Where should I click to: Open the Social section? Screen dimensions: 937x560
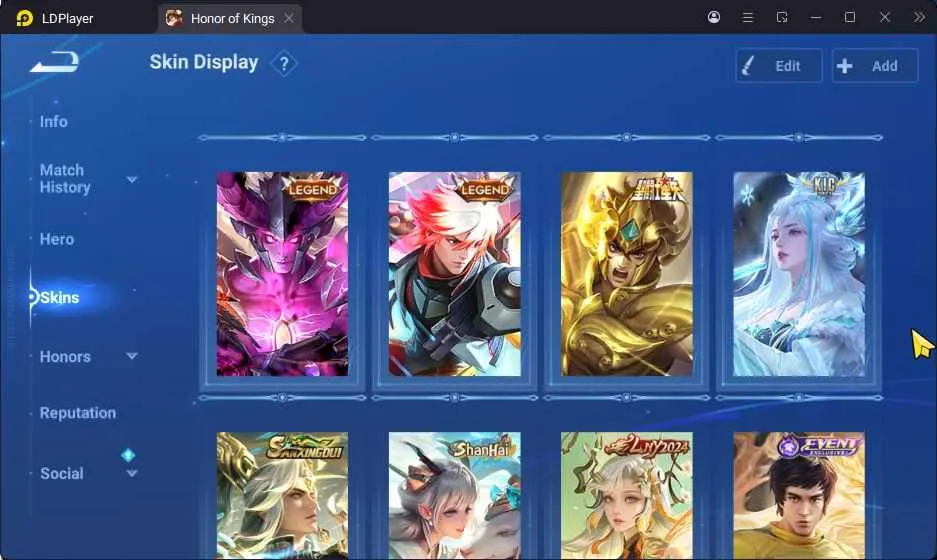tap(62, 473)
